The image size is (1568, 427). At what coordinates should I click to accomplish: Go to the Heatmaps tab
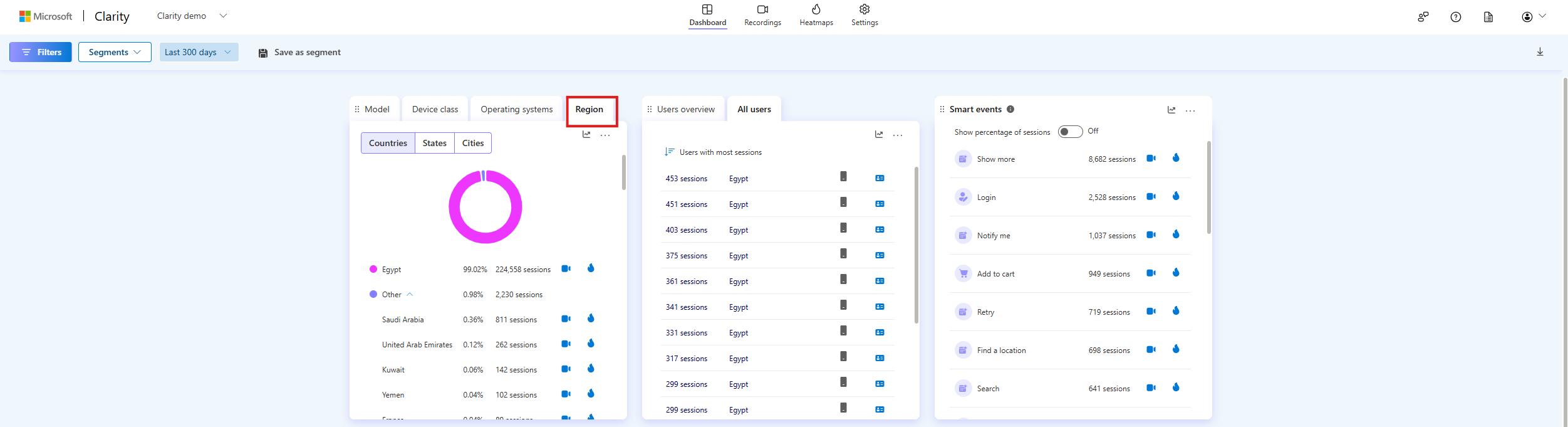coord(816,16)
